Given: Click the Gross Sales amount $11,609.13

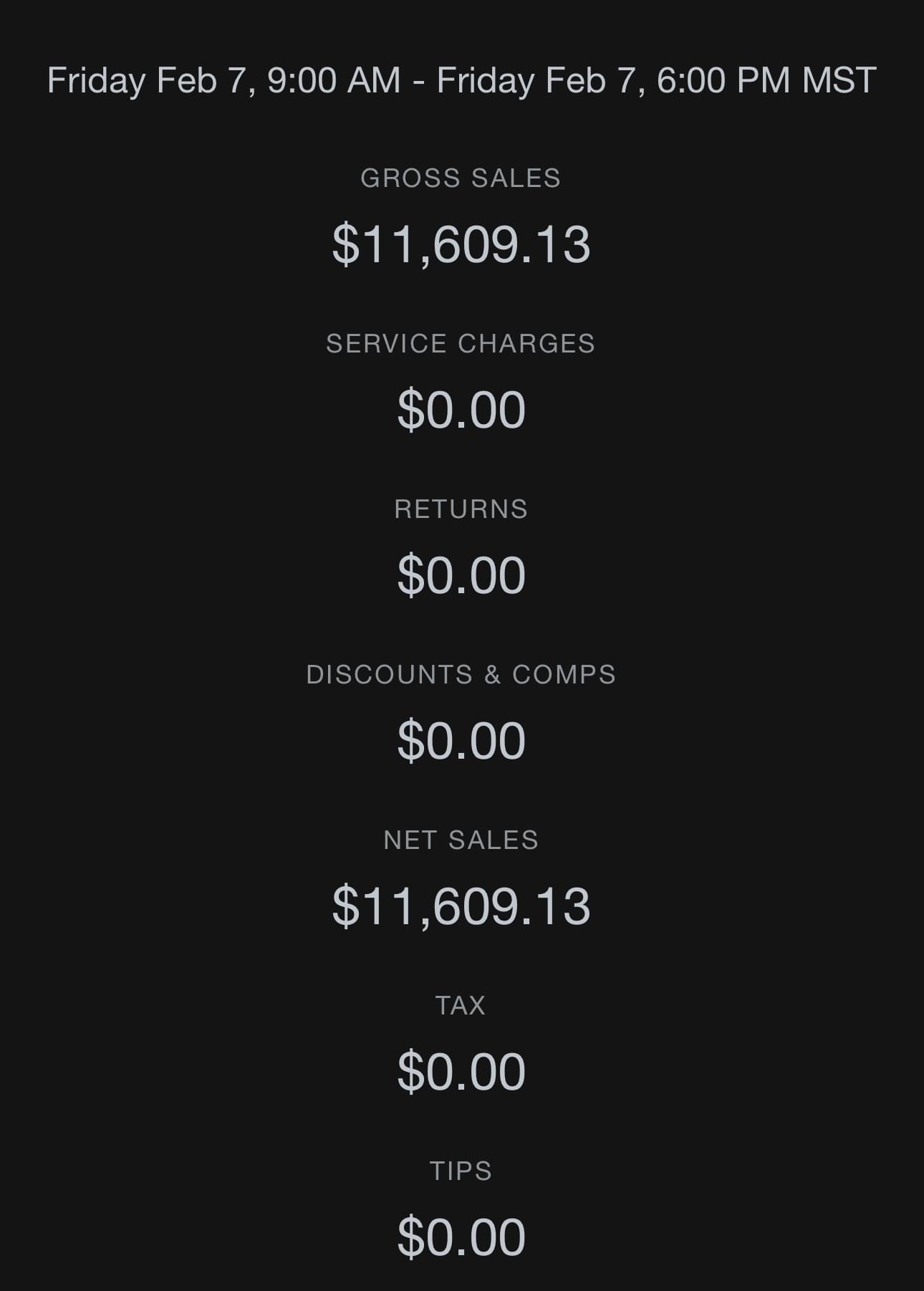Looking at the screenshot, I should (x=461, y=244).
